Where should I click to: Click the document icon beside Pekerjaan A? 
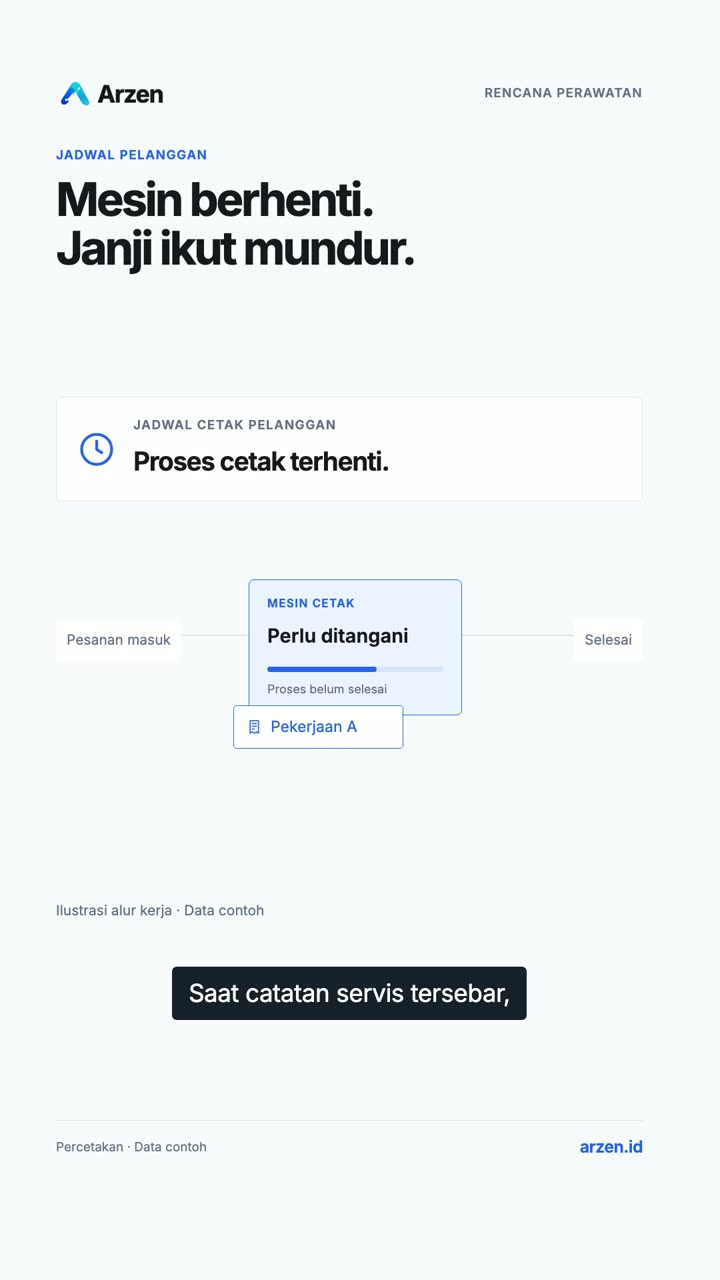(x=254, y=727)
